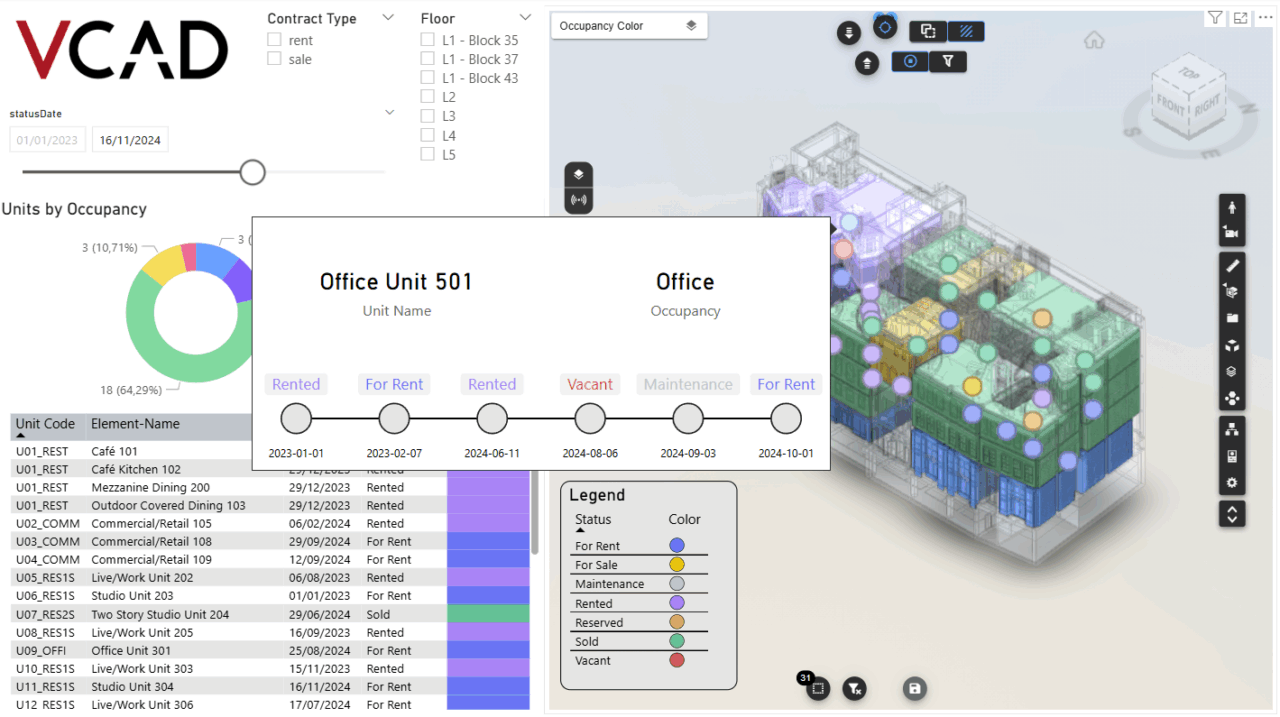The height and width of the screenshot is (717, 1280).
Task: Click the home view icon
Action: tap(1094, 40)
